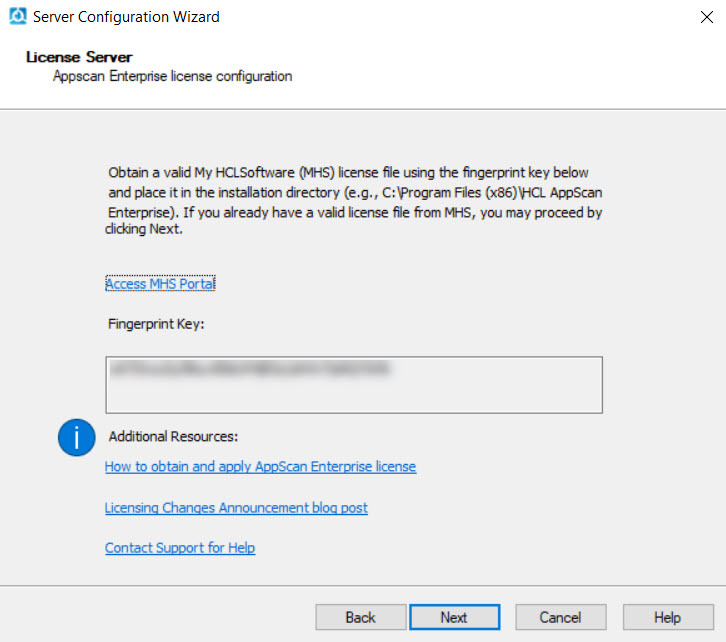Close the Server Configuration Wizard window
The width and height of the screenshot is (726, 642).
707,17
